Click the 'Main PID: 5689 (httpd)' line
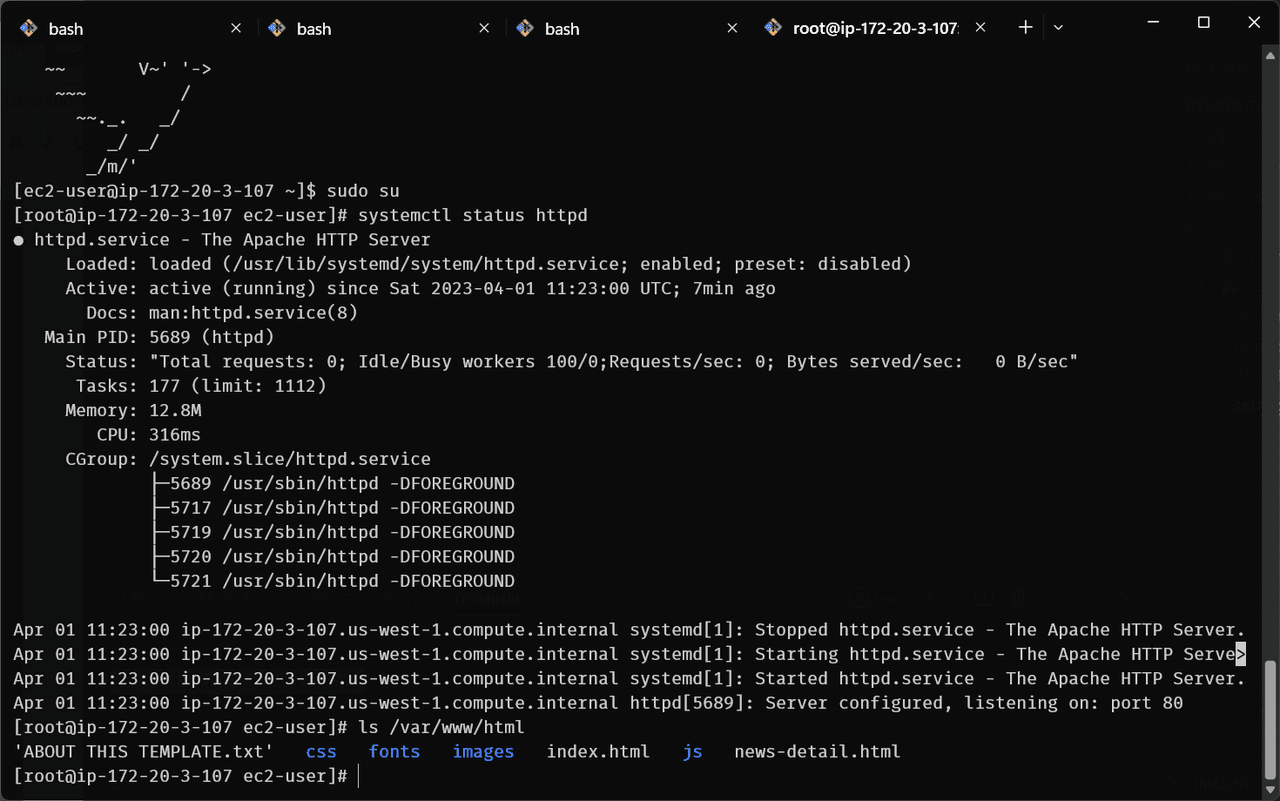The height and width of the screenshot is (801, 1280). [x=159, y=337]
